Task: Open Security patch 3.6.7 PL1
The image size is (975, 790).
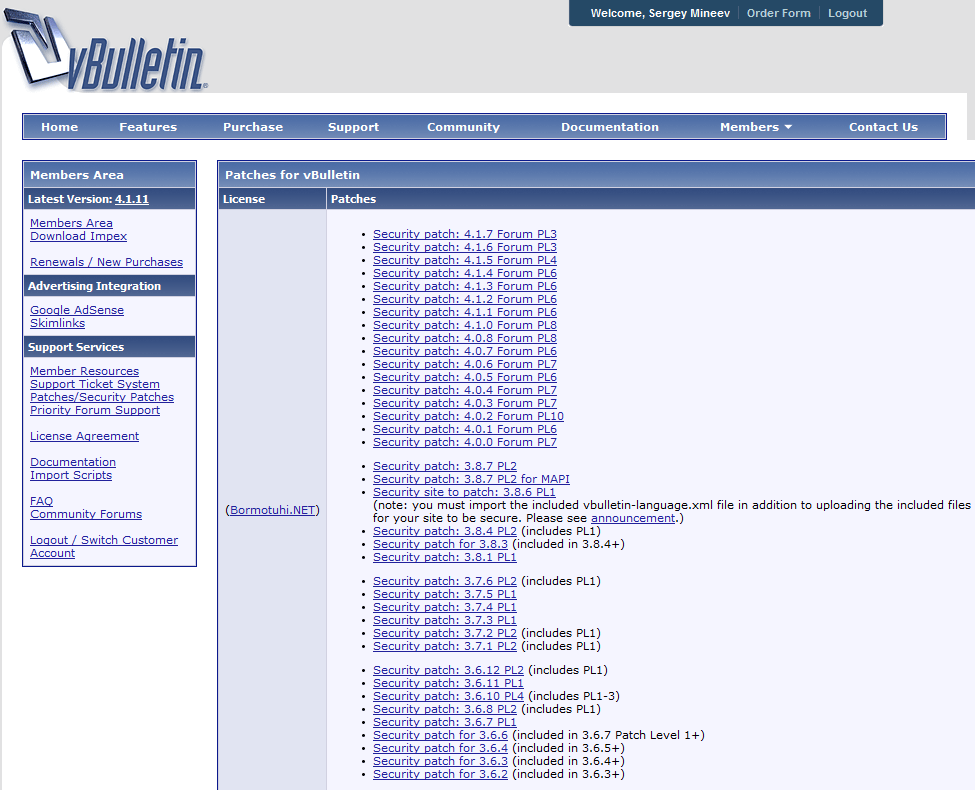Action: point(445,723)
